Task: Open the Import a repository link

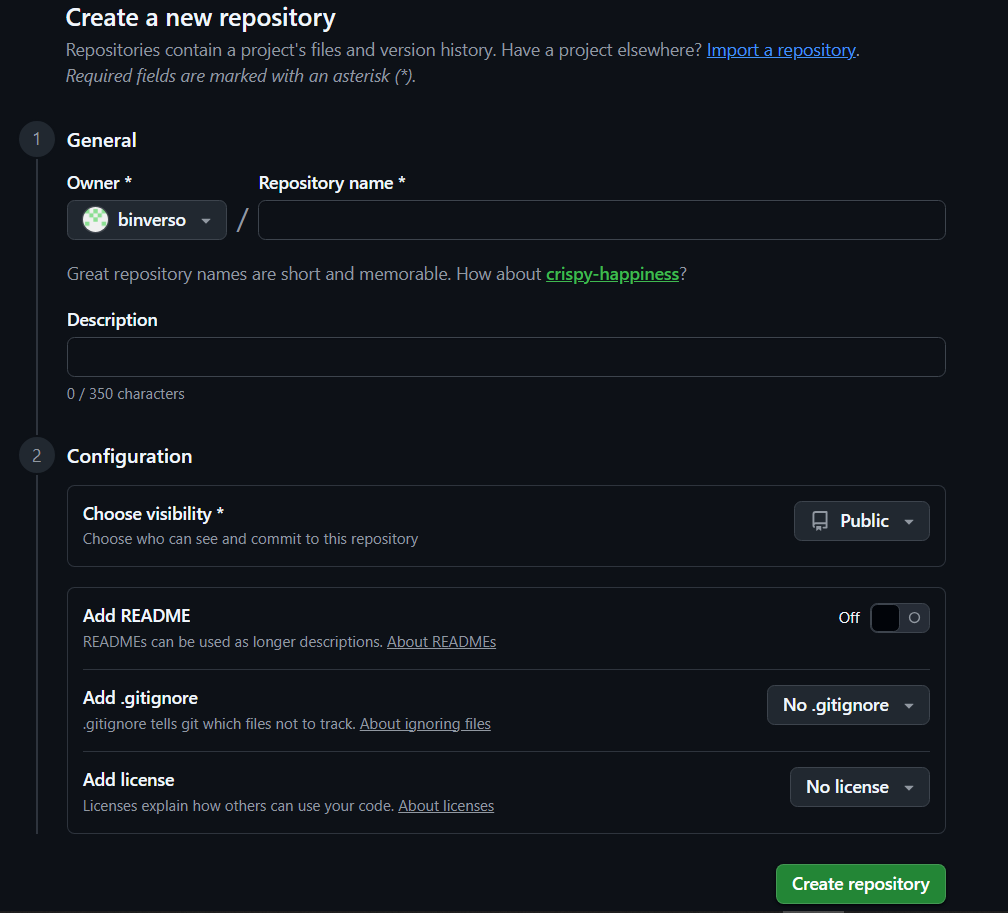Action: click(781, 50)
